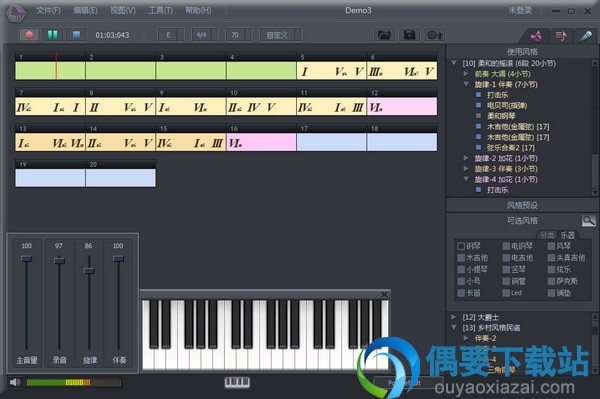Viewport: 600px width, 399px height.
Task: Toggle the 弦乐合奏2 [17] track square
Action: [478, 147]
